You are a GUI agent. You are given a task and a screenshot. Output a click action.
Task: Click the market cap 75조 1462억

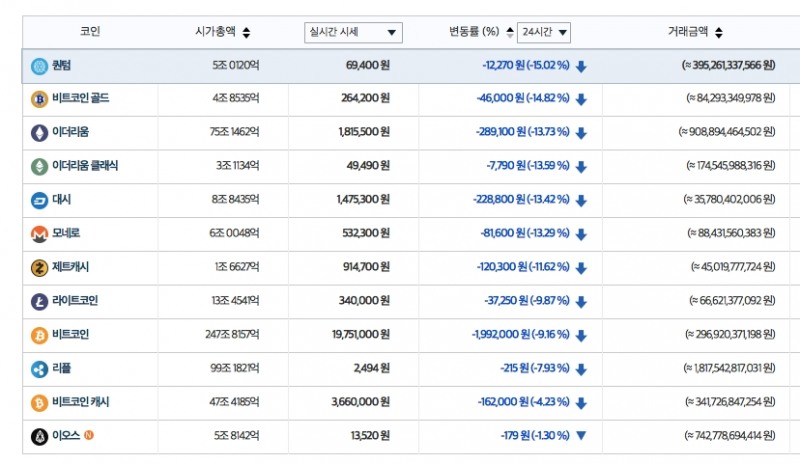point(234,132)
